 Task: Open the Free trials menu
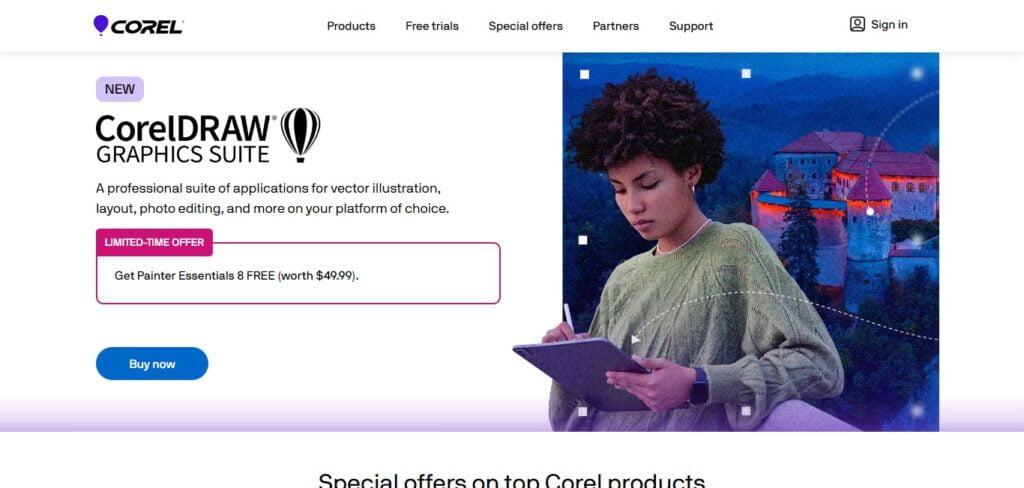point(432,26)
